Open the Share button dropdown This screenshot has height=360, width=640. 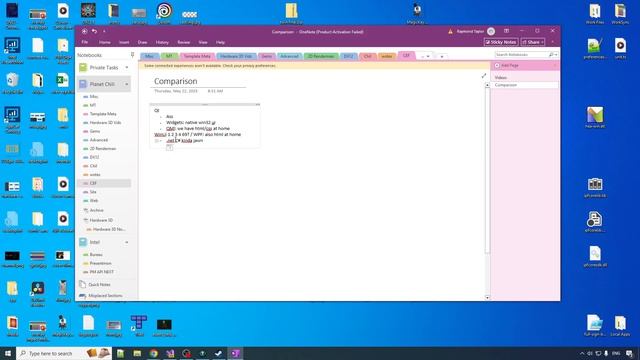point(542,42)
